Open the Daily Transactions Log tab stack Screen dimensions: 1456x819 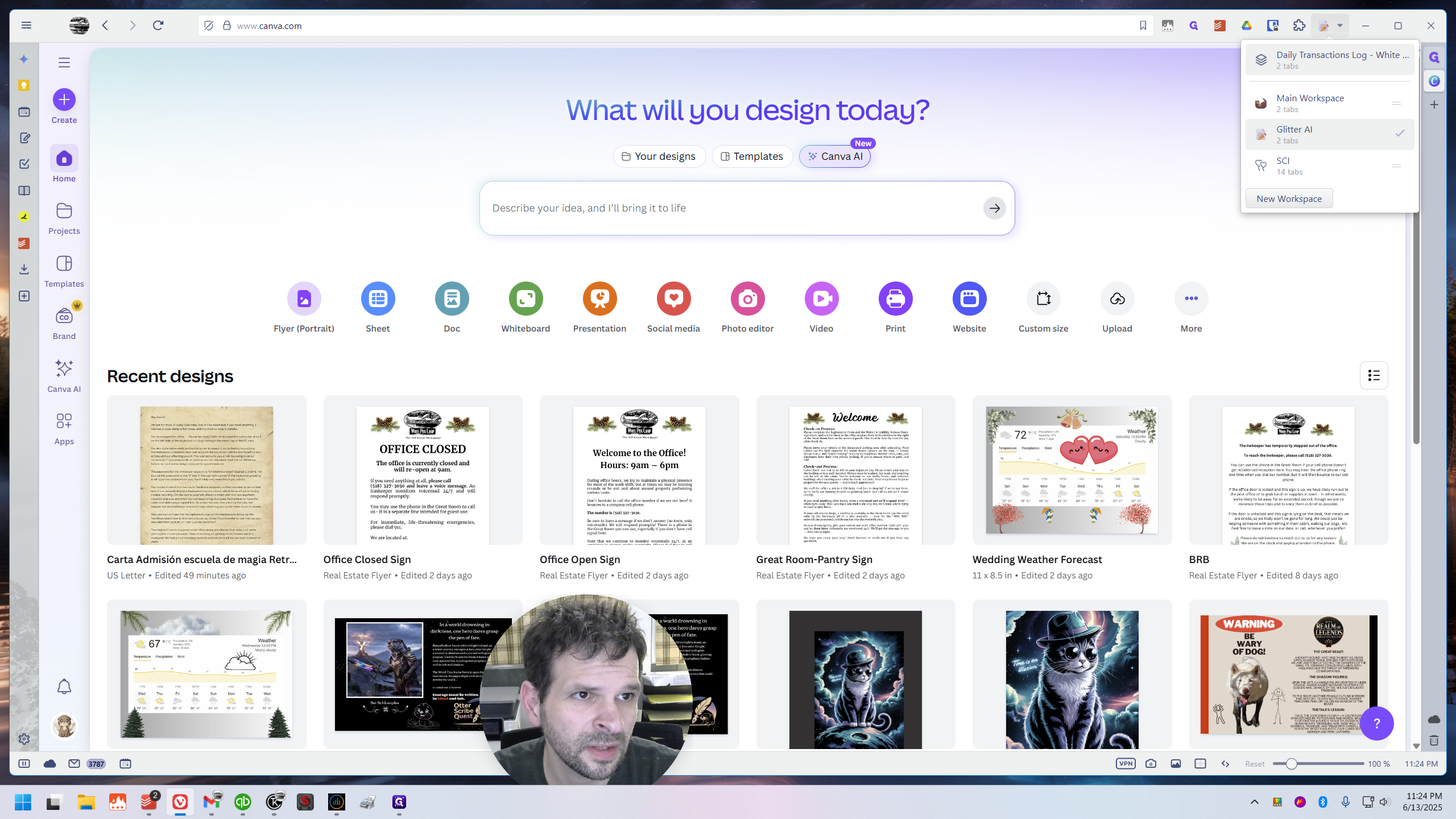point(1330,60)
